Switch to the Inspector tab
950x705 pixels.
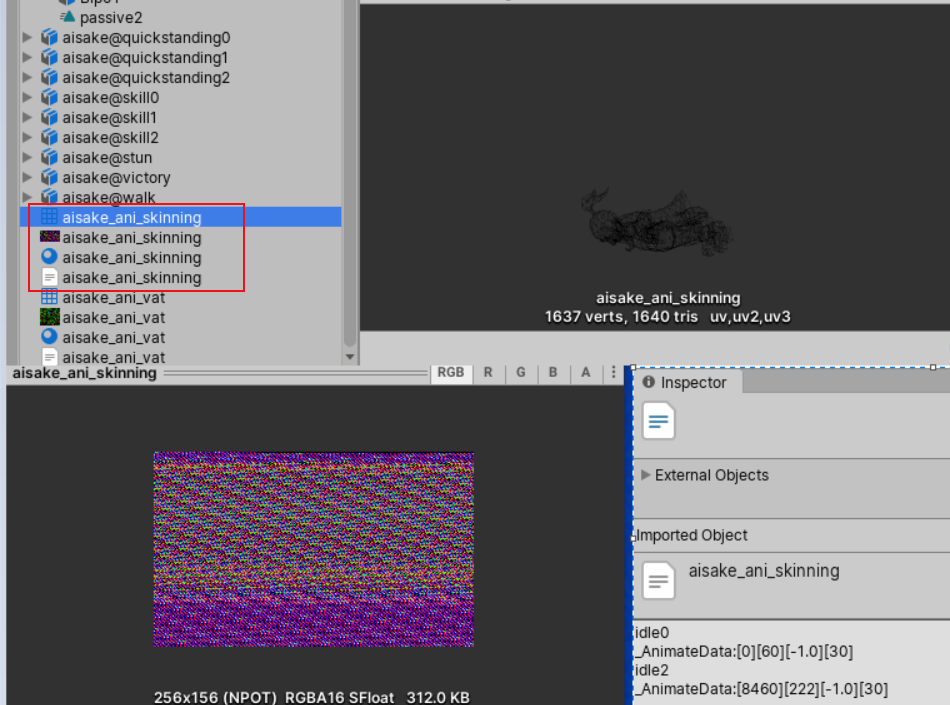point(684,382)
